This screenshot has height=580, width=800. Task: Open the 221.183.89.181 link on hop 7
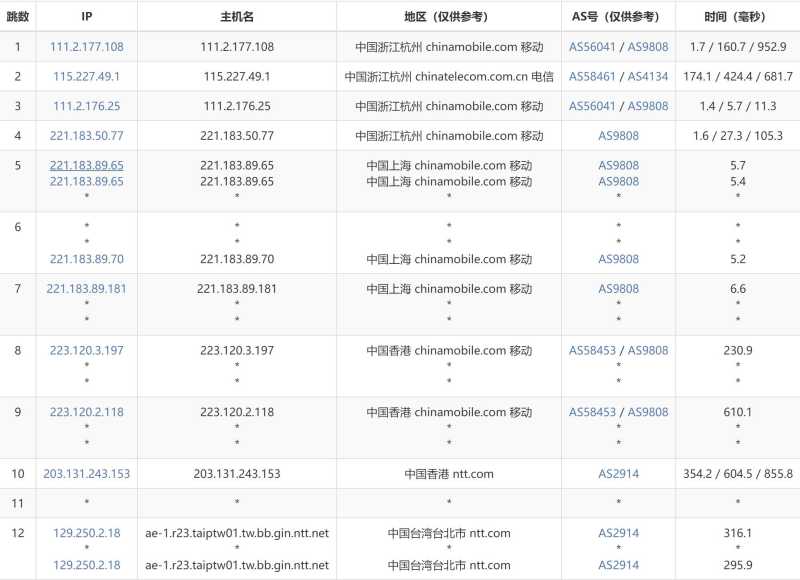point(86,288)
